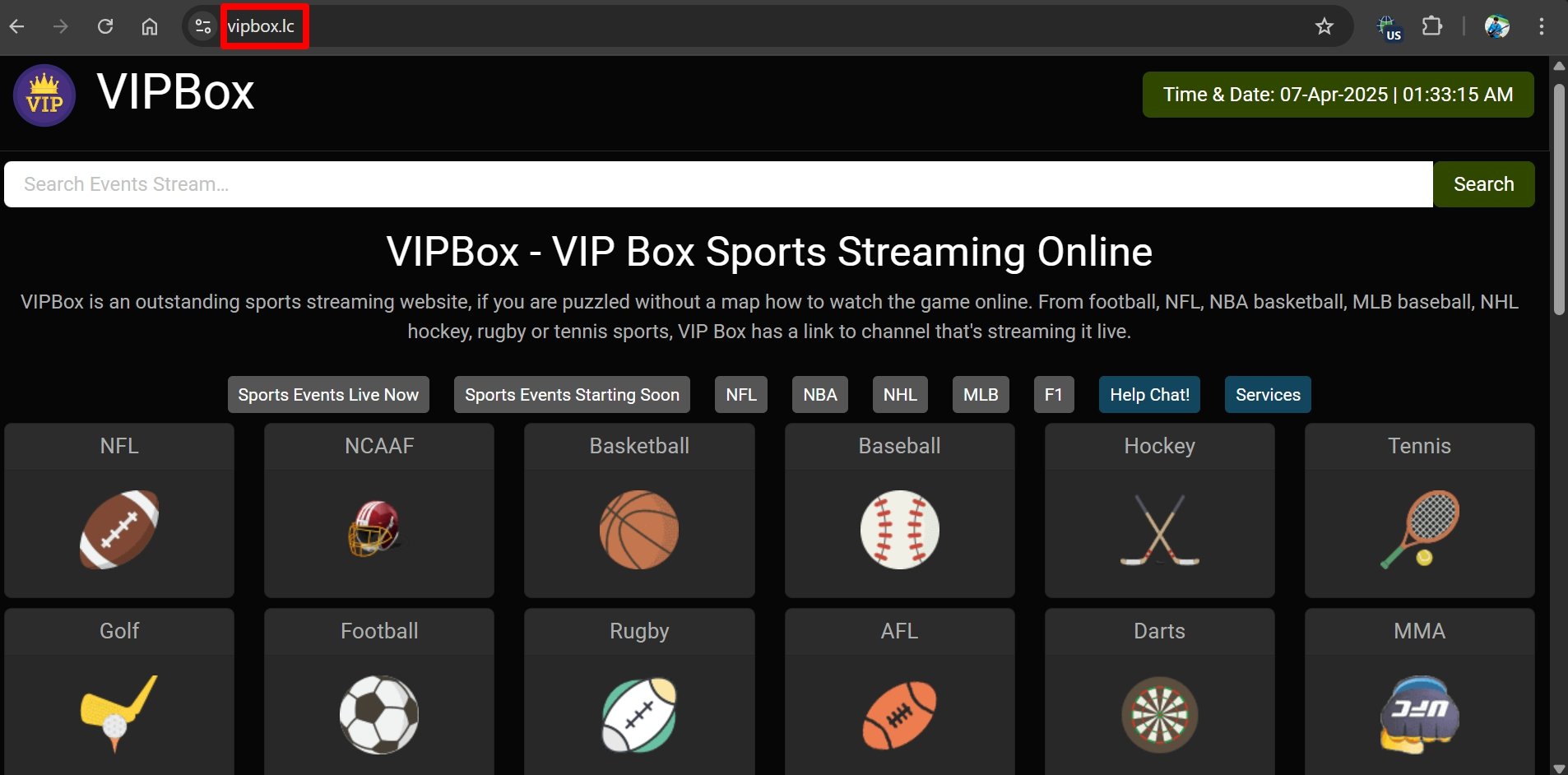Viewport: 1568px width, 775px height.
Task: Open the Extensions puzzle icon
Action: point(1432,26)
